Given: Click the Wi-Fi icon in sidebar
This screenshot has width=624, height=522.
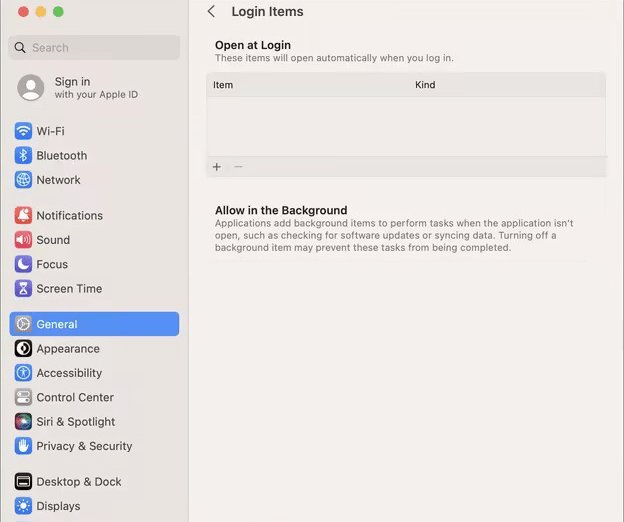Looking at the screenshot, I should click(x=23, y=131).
